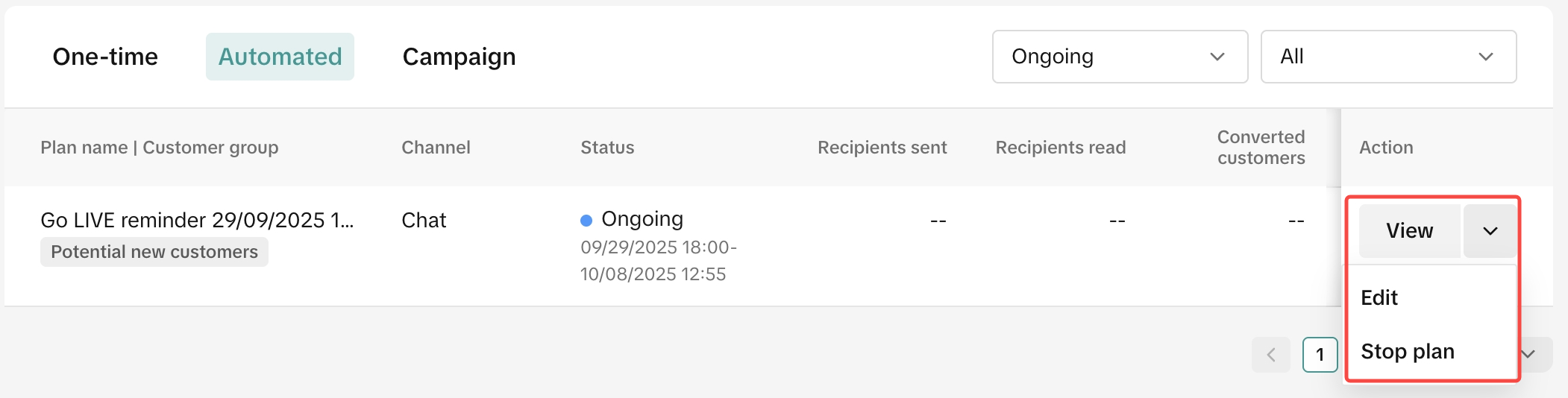The image size is (1568, 398).
Task: Choose Edit from the action menu
Action: coord(1379,298)
